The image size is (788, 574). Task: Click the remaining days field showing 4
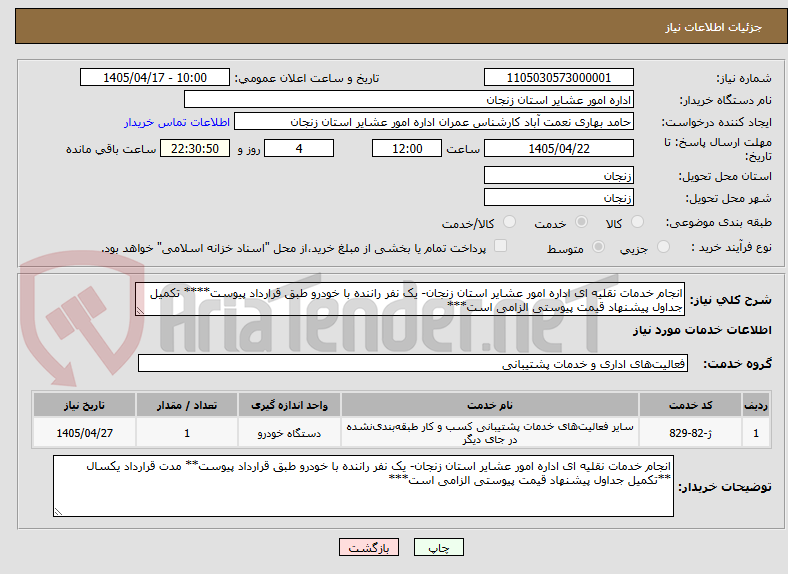[x=299, y=148]
